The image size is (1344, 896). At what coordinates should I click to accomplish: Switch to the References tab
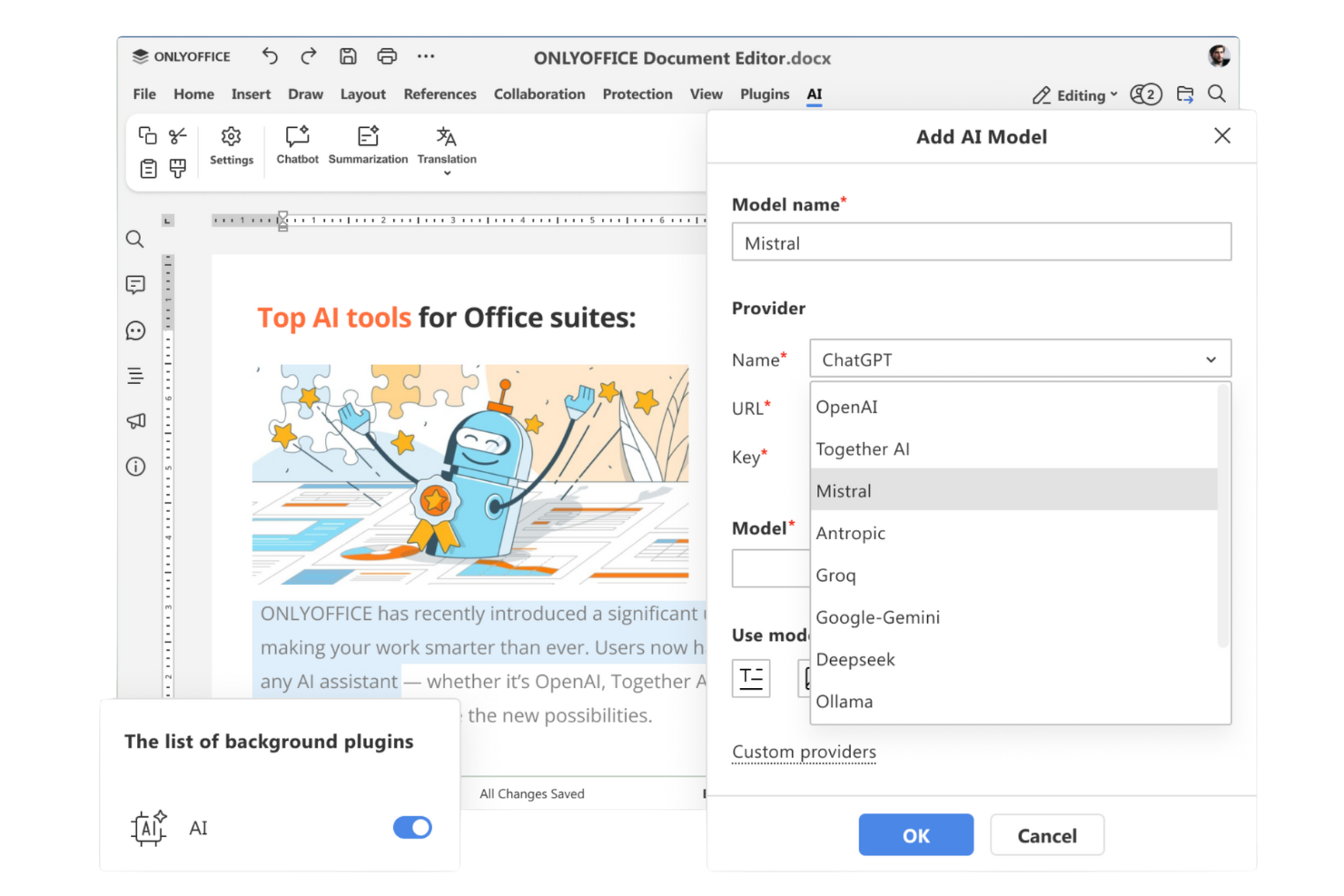click(x=440, y=94)
